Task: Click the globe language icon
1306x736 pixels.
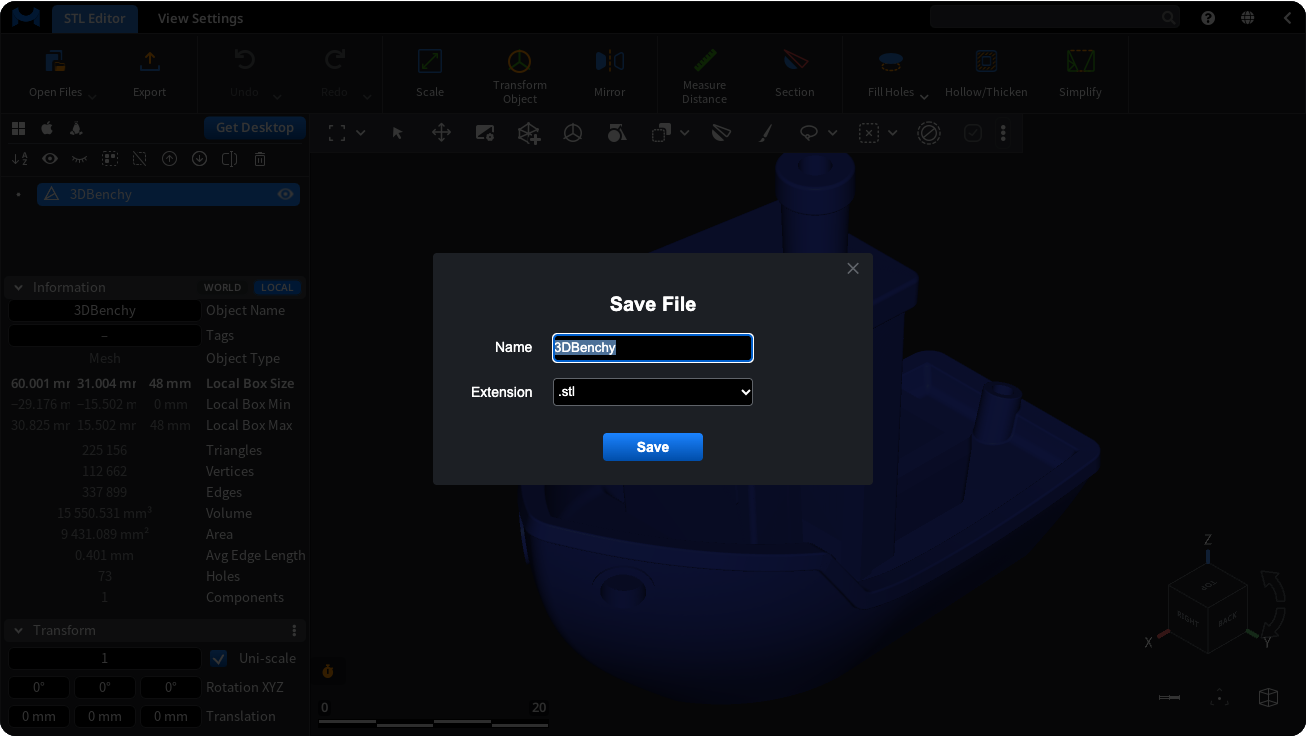Action: pos(1248,18)
